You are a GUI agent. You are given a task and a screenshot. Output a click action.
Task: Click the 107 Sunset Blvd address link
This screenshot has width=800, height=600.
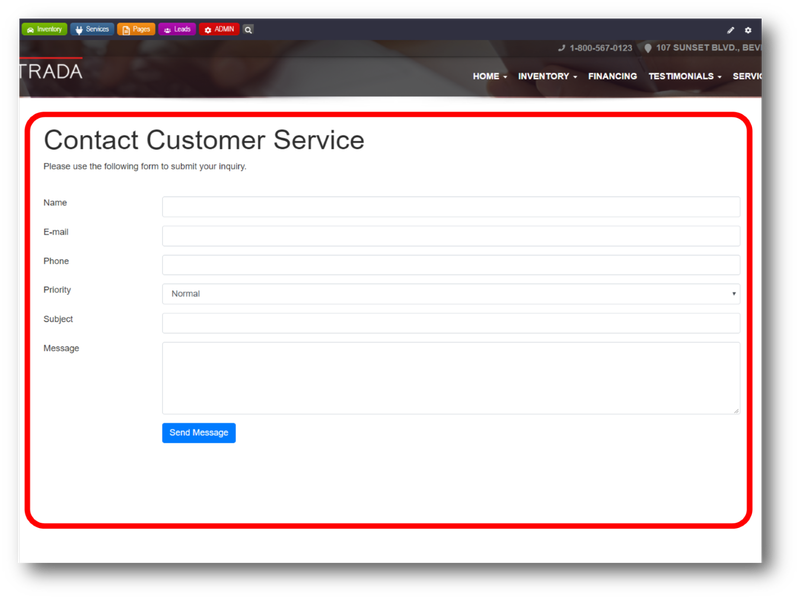[703, 48]
